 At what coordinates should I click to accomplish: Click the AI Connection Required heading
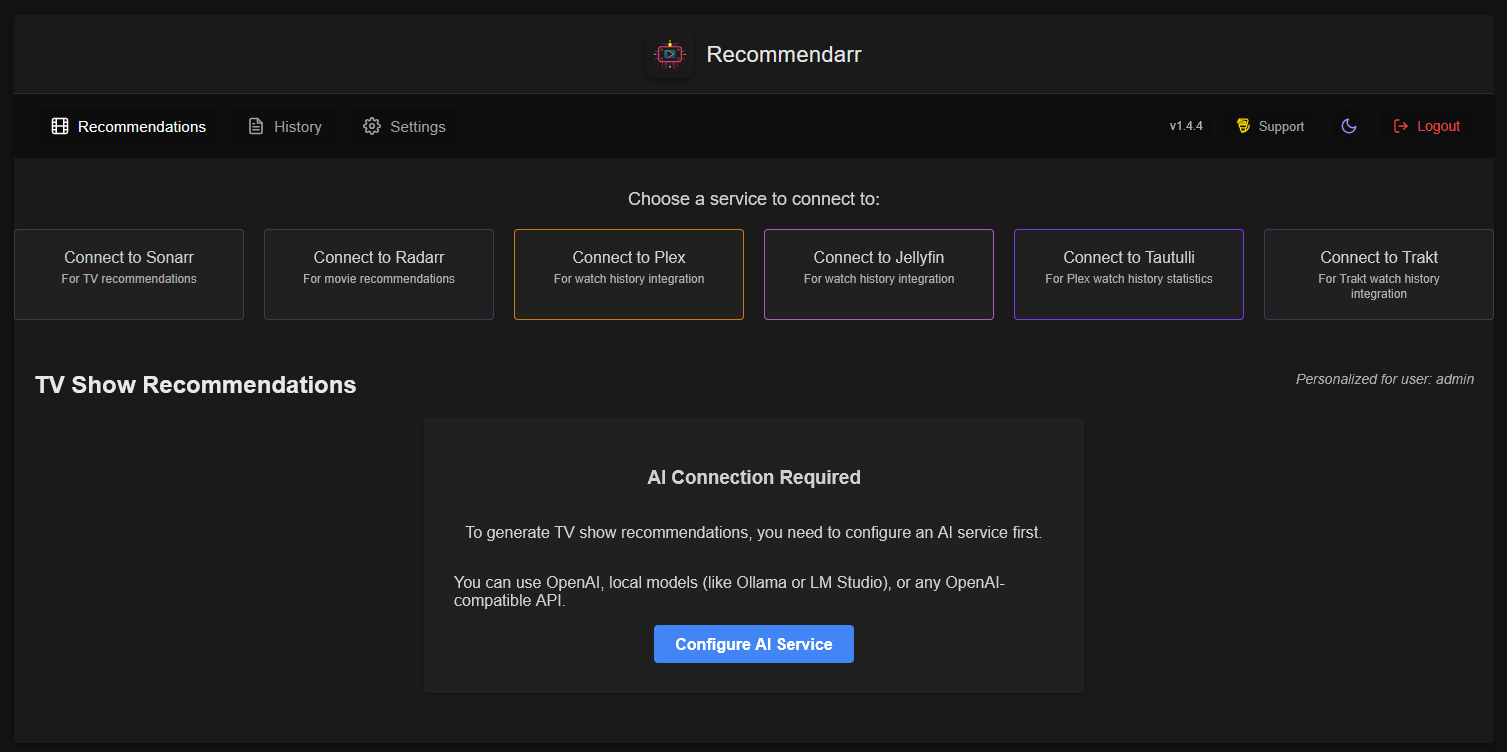pos(754,477)
